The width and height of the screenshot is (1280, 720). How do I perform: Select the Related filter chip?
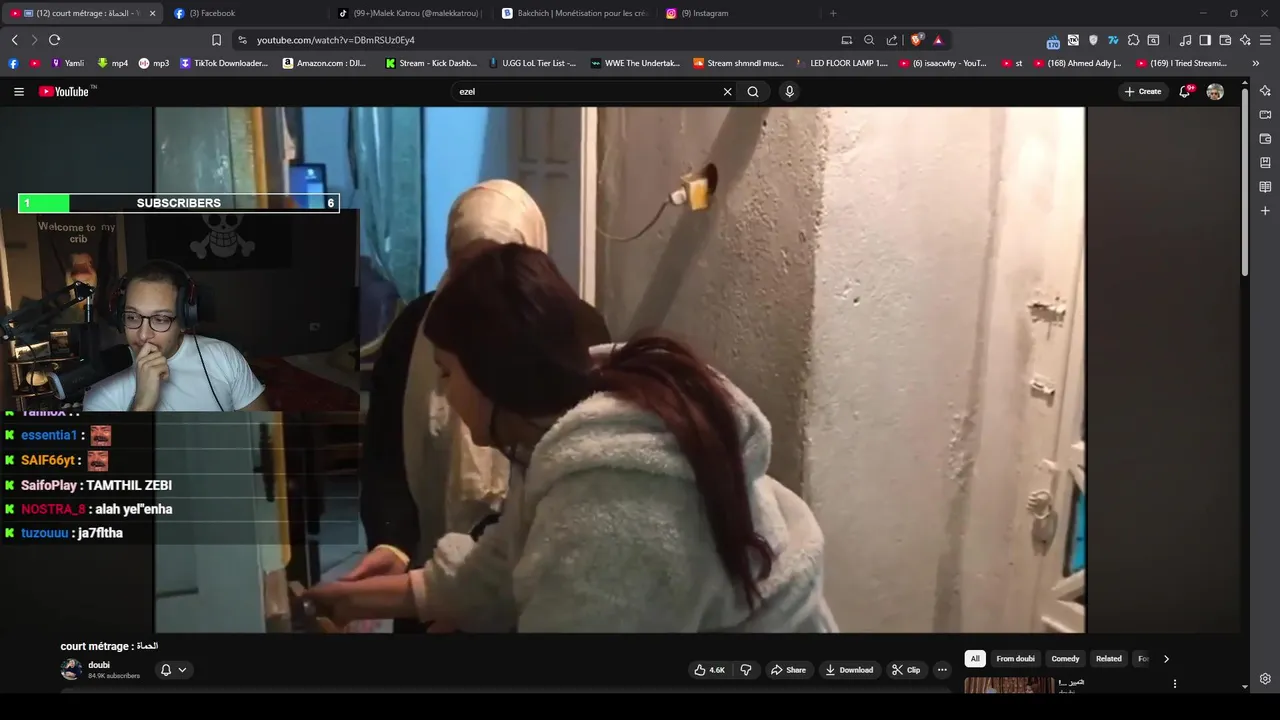(x=1108, y=659)
